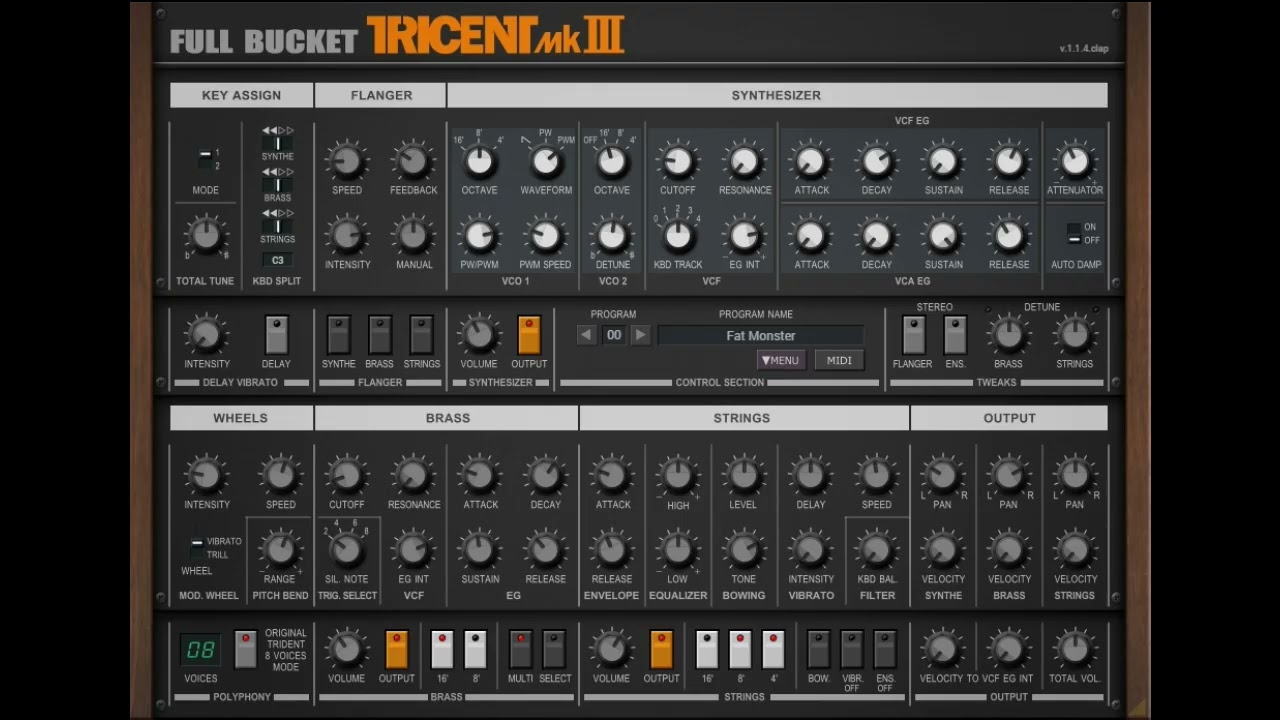Click the Strings output VELOCITY knob
The image size is (1280, 720).
pyautogui.click(x=1075, y=550)
